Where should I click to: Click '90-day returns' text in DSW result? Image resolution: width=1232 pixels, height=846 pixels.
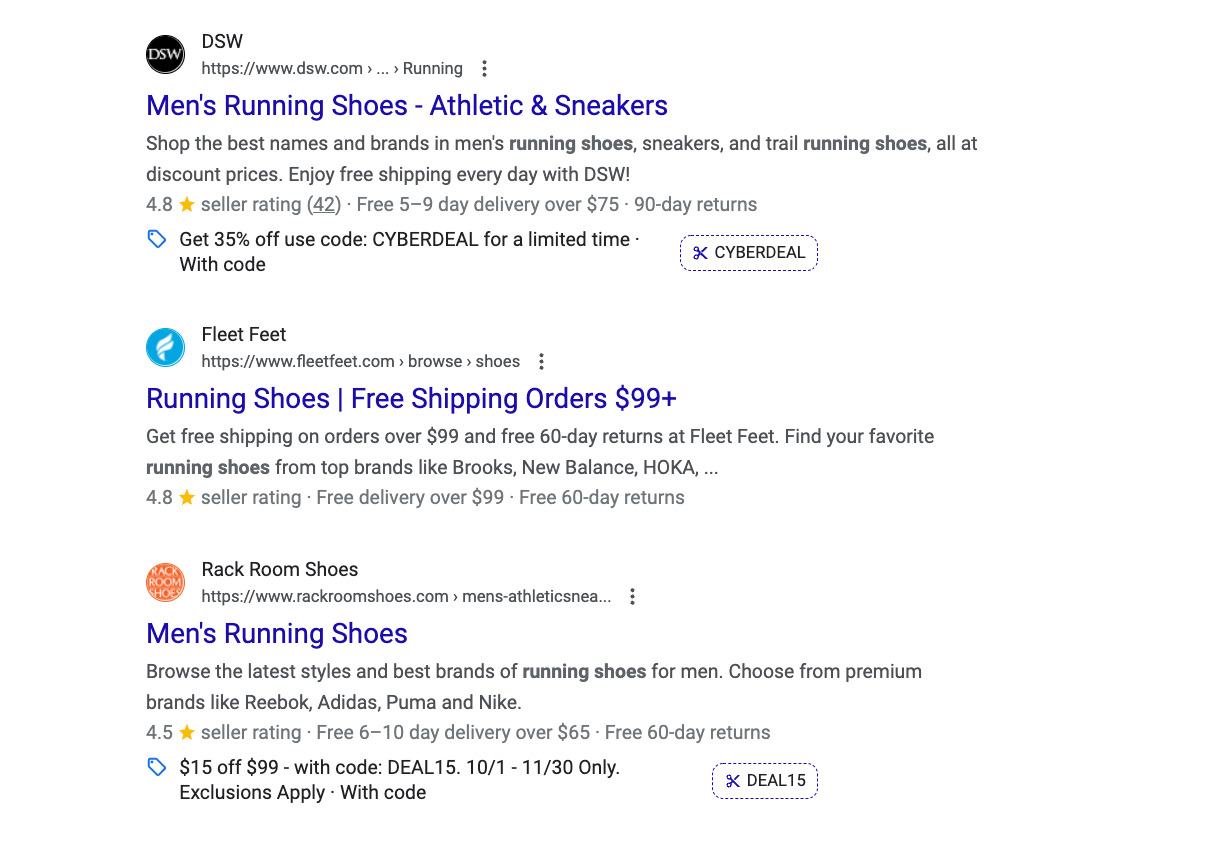696,205
